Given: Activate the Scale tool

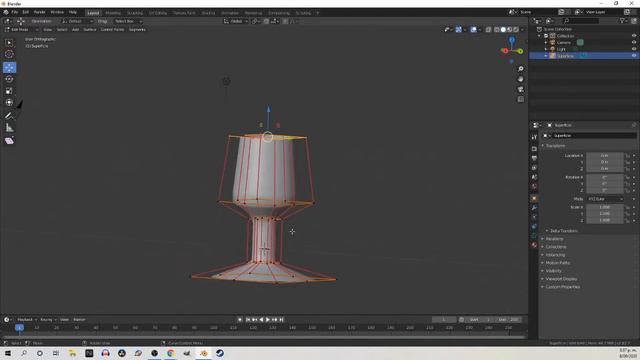Looking at the screenshot, I should point(9,91).
